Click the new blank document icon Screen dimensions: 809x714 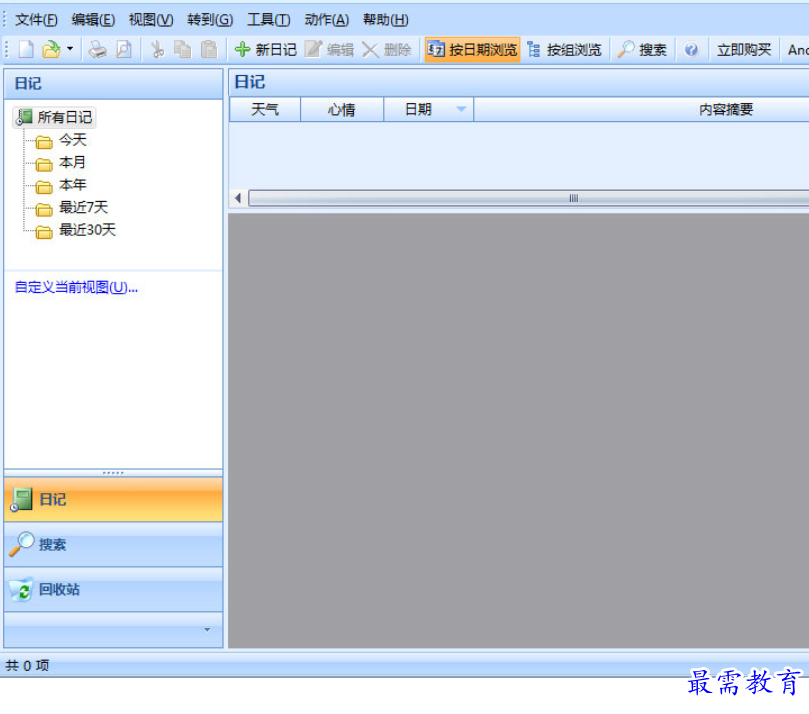26,50
